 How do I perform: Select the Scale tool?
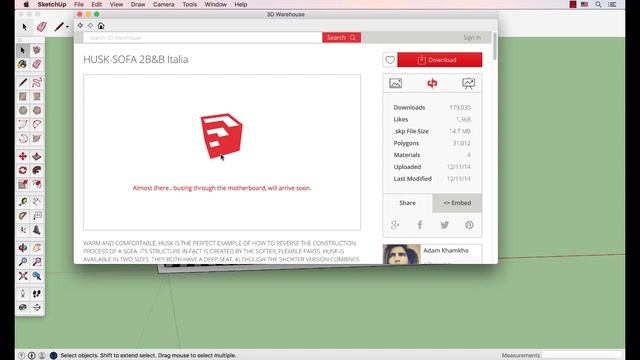[23, 184]
